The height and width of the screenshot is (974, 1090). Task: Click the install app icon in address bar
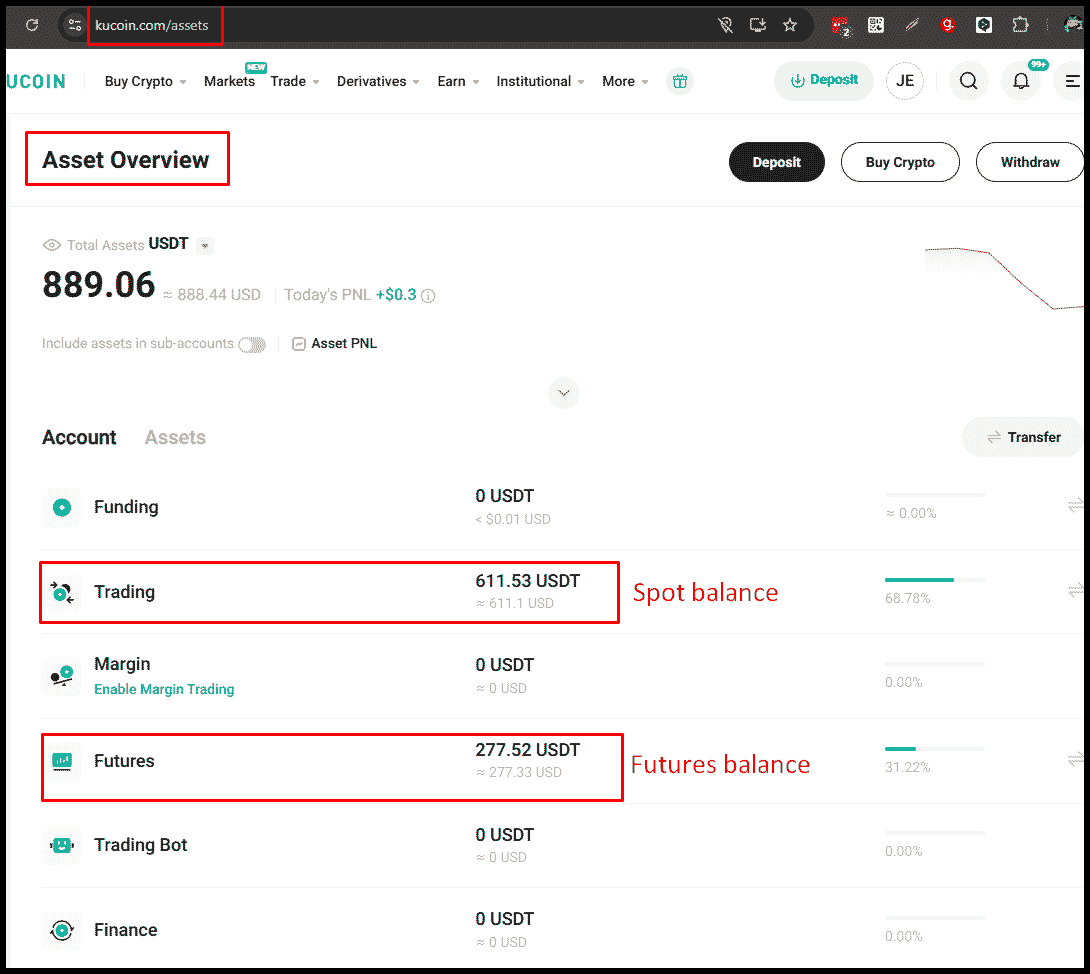tap(758, 25)
